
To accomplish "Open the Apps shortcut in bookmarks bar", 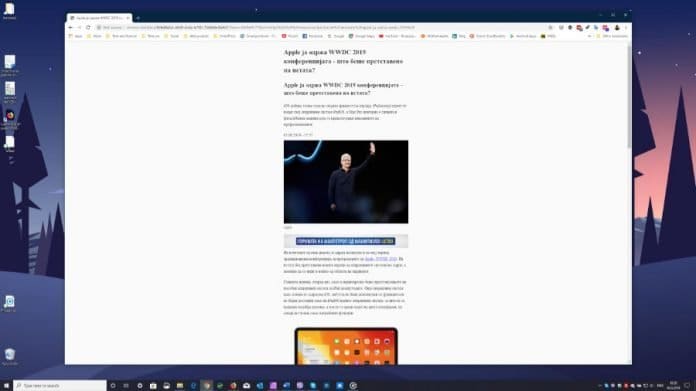I will [x=76, y=36].
